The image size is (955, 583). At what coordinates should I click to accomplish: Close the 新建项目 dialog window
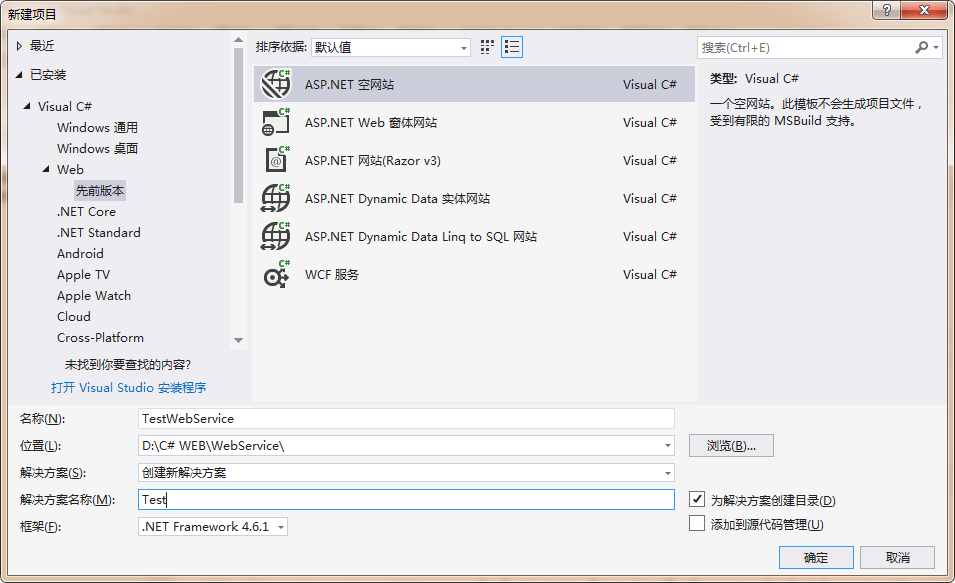coord(924,10)
